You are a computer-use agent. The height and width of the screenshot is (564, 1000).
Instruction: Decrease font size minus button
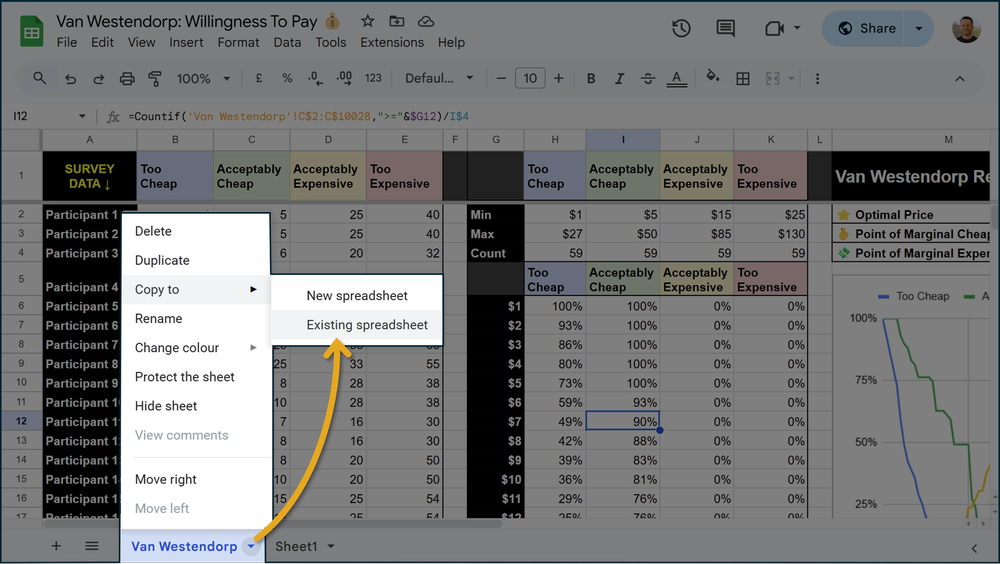(501, 78)
